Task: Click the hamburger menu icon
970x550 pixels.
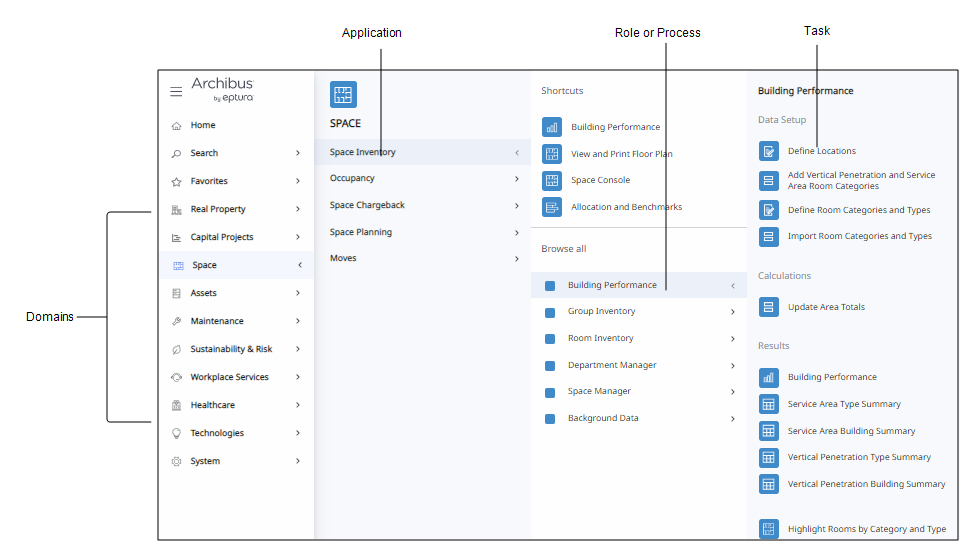Action: [x=176, y=92]
